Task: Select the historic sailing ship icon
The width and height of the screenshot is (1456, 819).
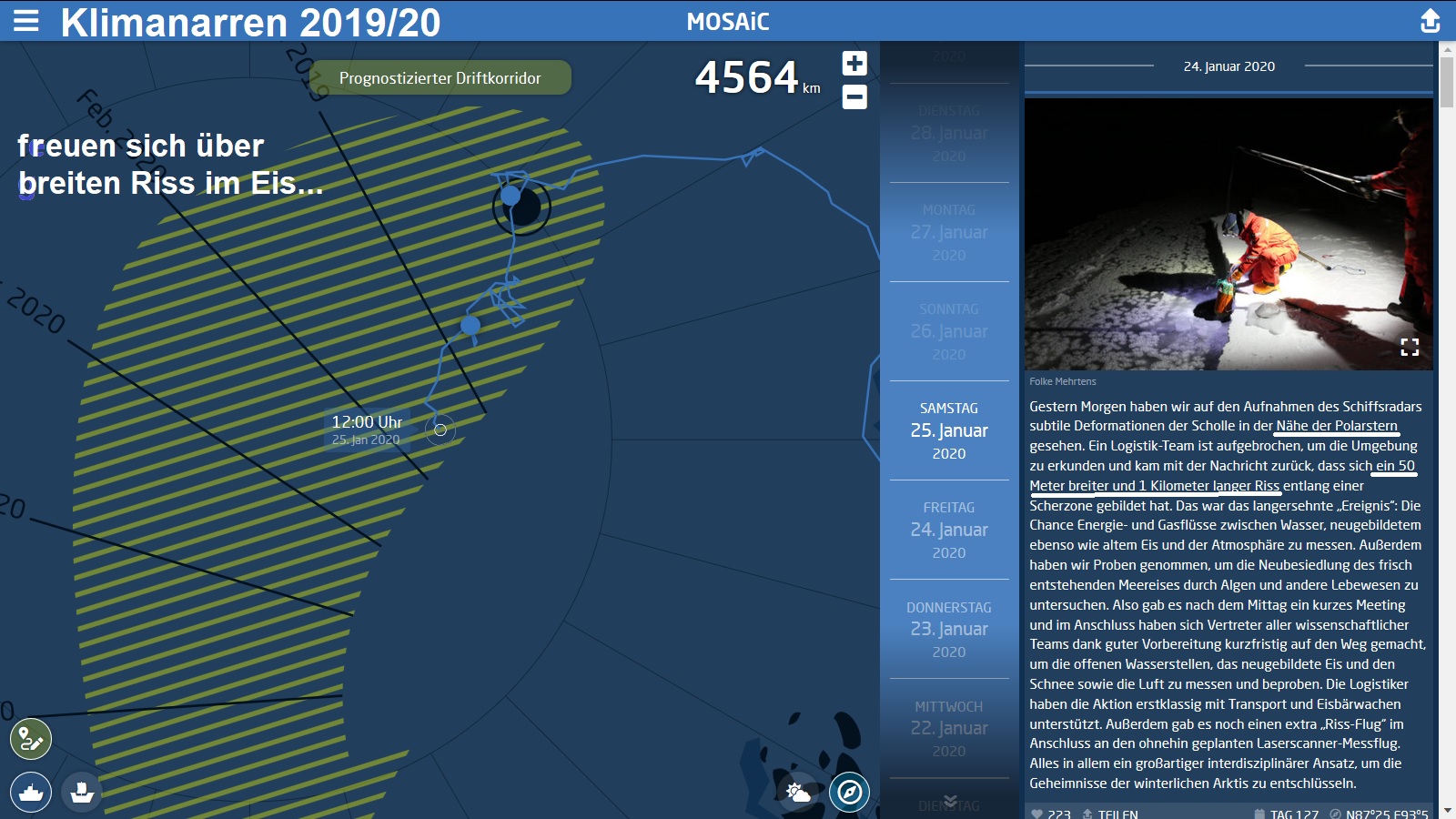Action: point(82,792)
